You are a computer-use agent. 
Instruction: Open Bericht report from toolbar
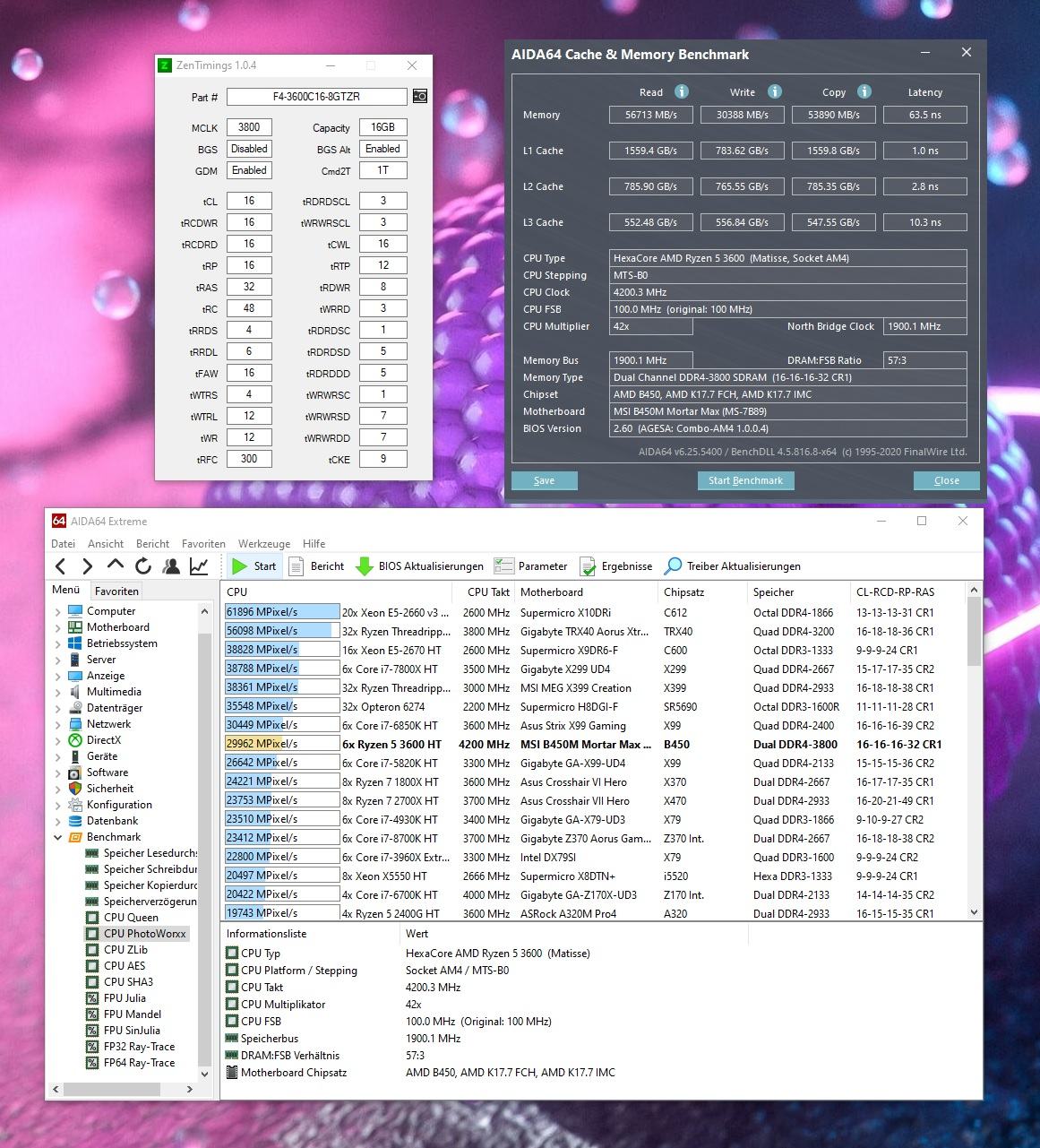316,565
